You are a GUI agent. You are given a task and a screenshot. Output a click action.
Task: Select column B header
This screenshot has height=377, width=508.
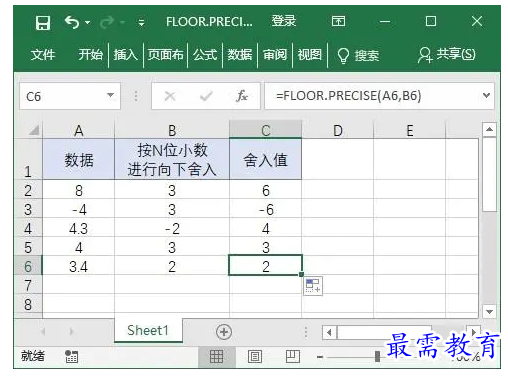click(x=172, y=131)
